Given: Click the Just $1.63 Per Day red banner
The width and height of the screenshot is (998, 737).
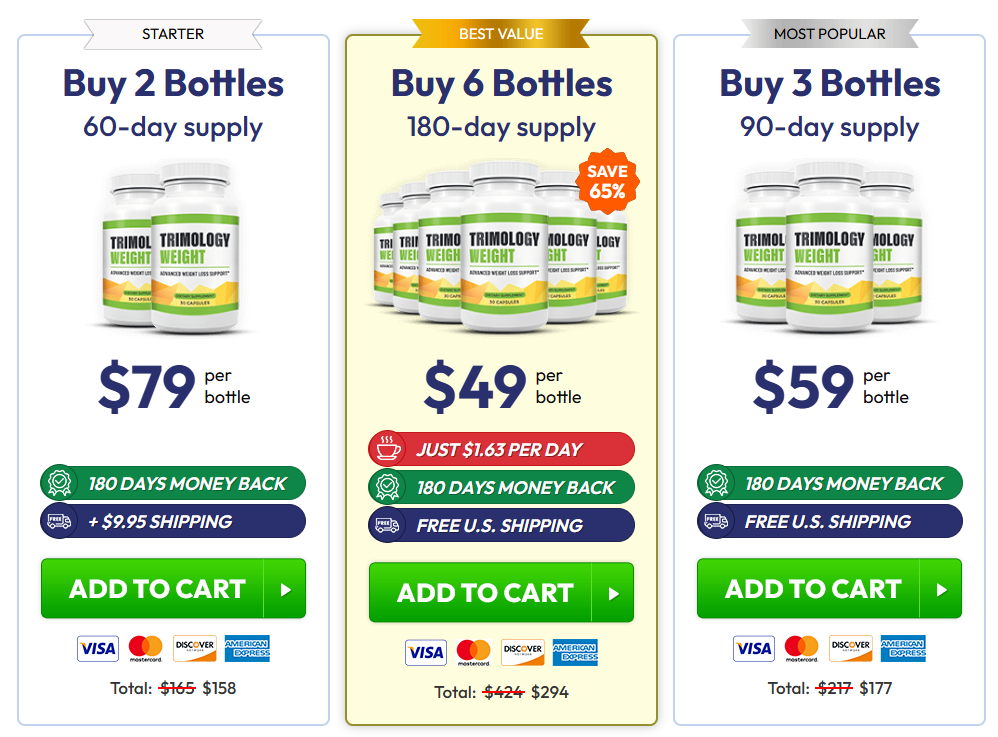Looking at the screenshot, I should [501, 449].
